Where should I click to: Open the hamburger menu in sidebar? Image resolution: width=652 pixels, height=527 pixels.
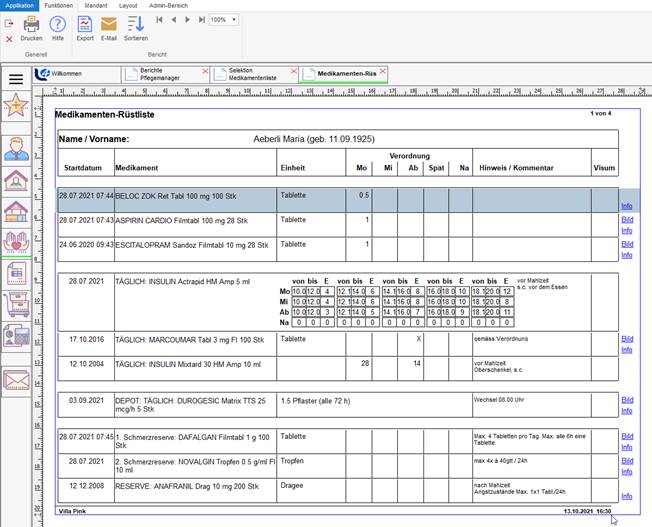pyautogui.click(x=16, y=78)
